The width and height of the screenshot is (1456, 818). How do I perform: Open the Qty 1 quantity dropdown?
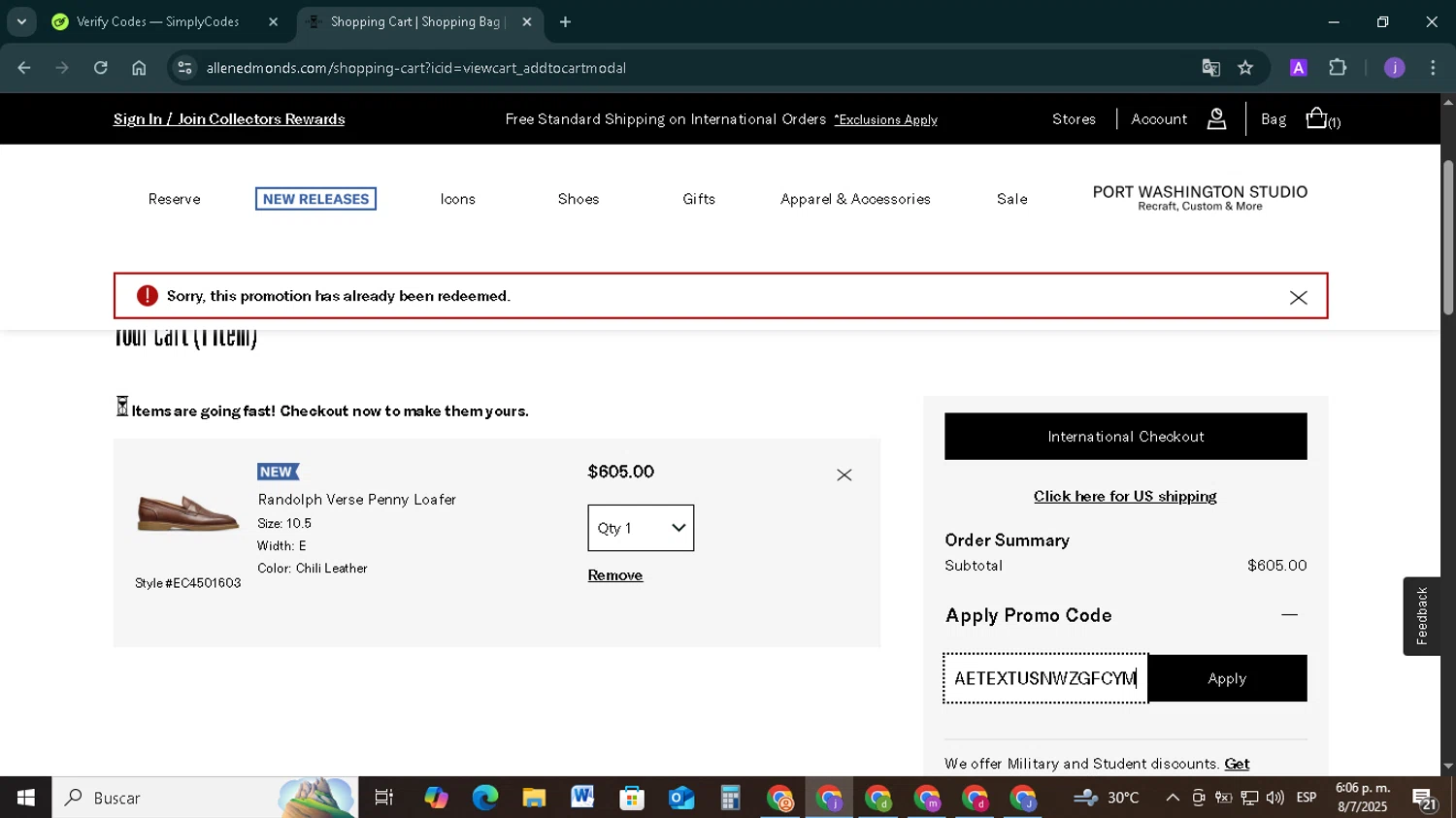641,528
